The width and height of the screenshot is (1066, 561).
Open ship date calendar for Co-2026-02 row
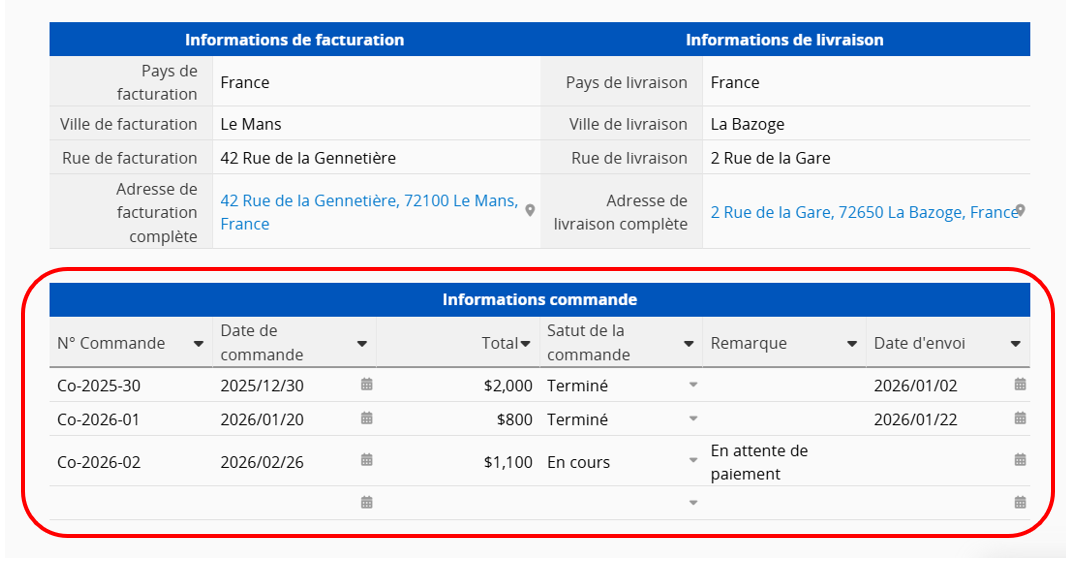coord(1020,460)
